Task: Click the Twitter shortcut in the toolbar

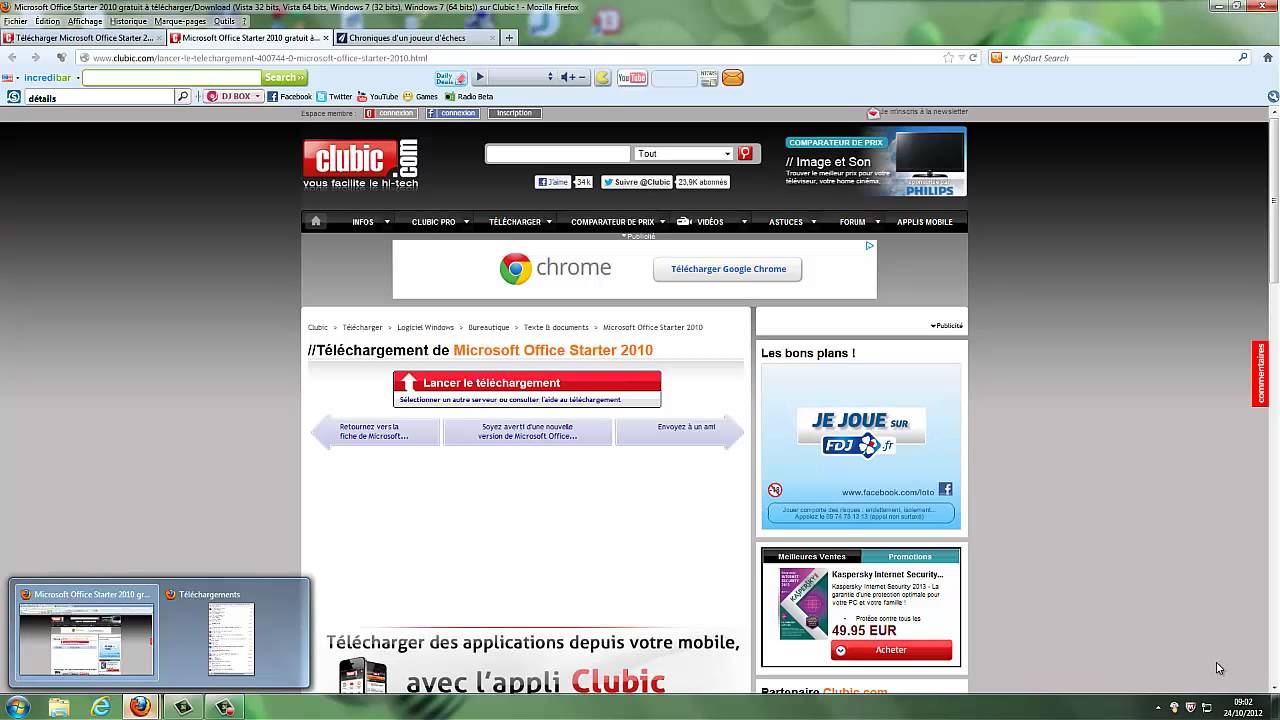Action: coord(335,97)
